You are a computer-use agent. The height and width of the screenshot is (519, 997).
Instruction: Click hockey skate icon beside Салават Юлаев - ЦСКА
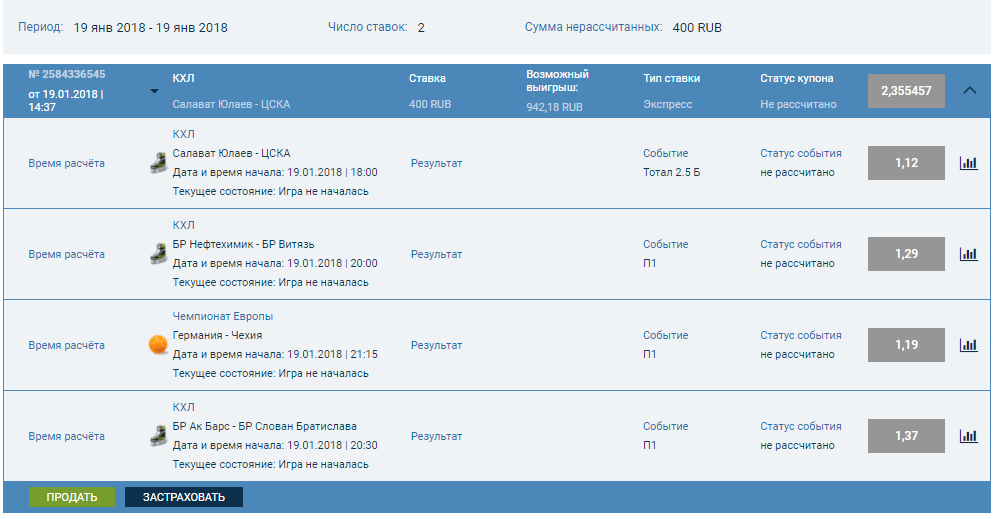(158, 163)
